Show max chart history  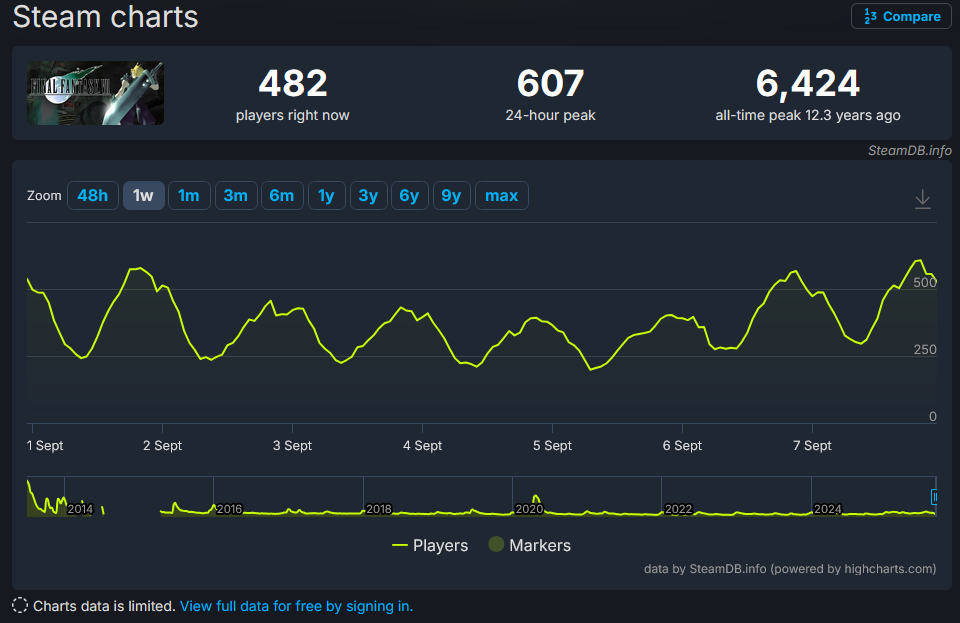[501, 196]
